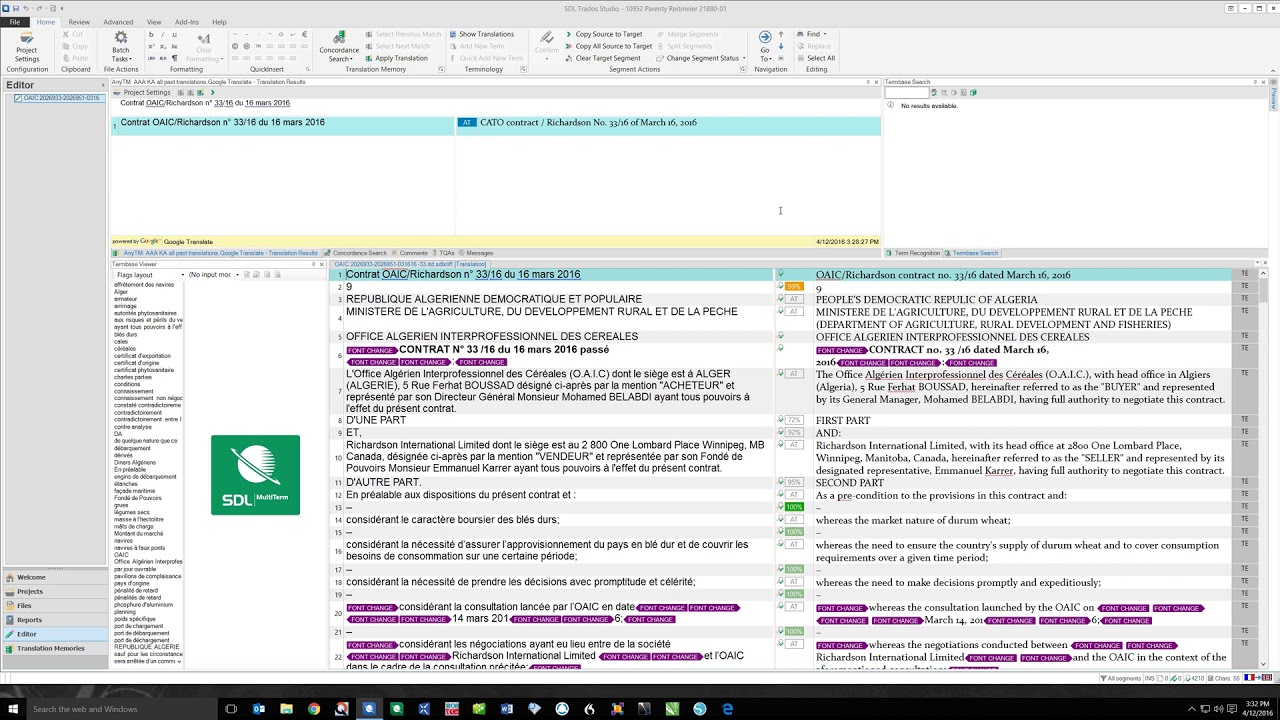Click Clear Formatting in the ribbon
This screenshot has width=1280, height=720.
[x=204, y=47]
